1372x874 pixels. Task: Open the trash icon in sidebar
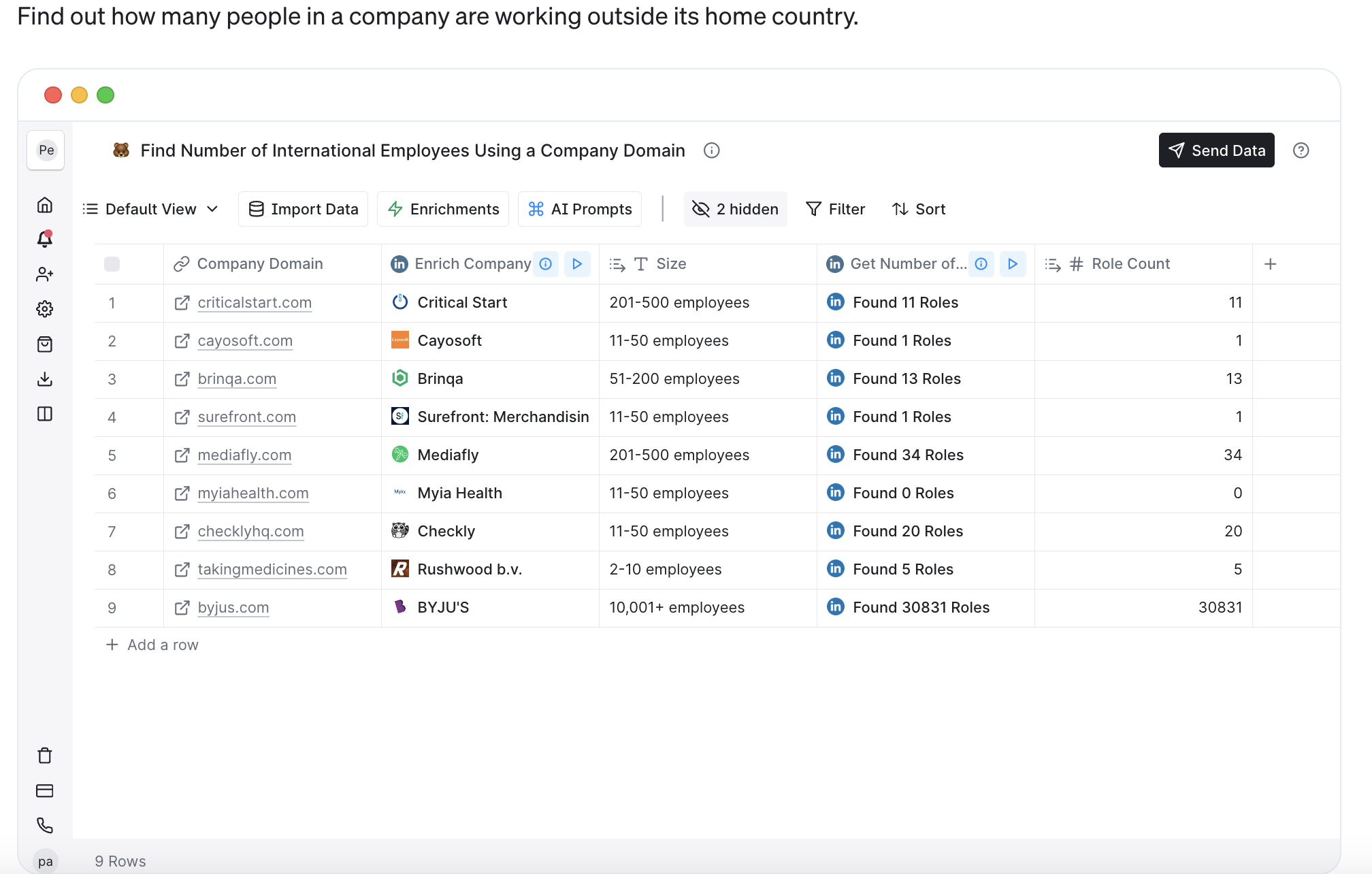coord(45,756)
